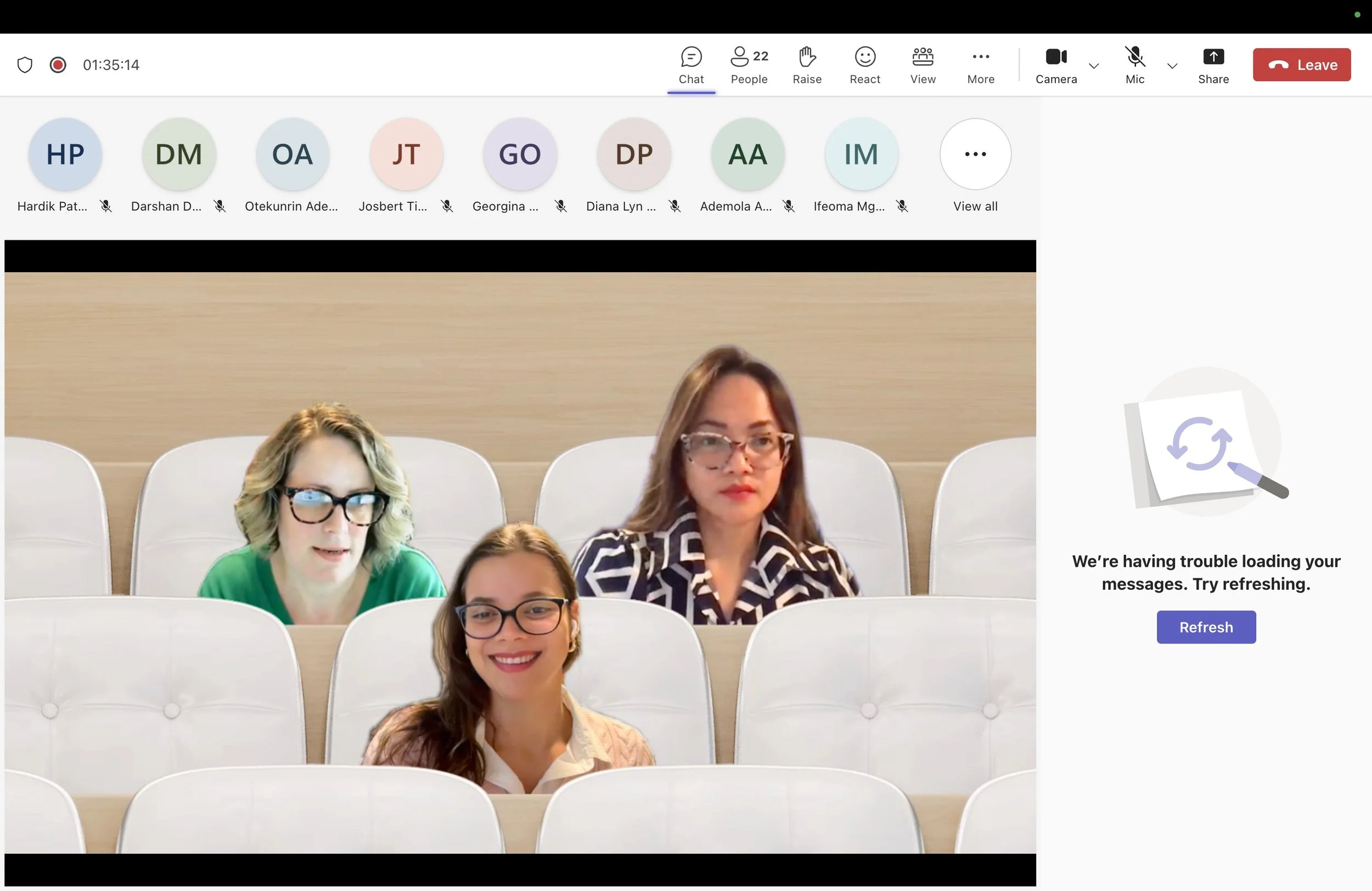Viewport: 1372px width, 891px height.
Task: Select the Chat tab in meeting toolbar
Action: tap(691, 65)
